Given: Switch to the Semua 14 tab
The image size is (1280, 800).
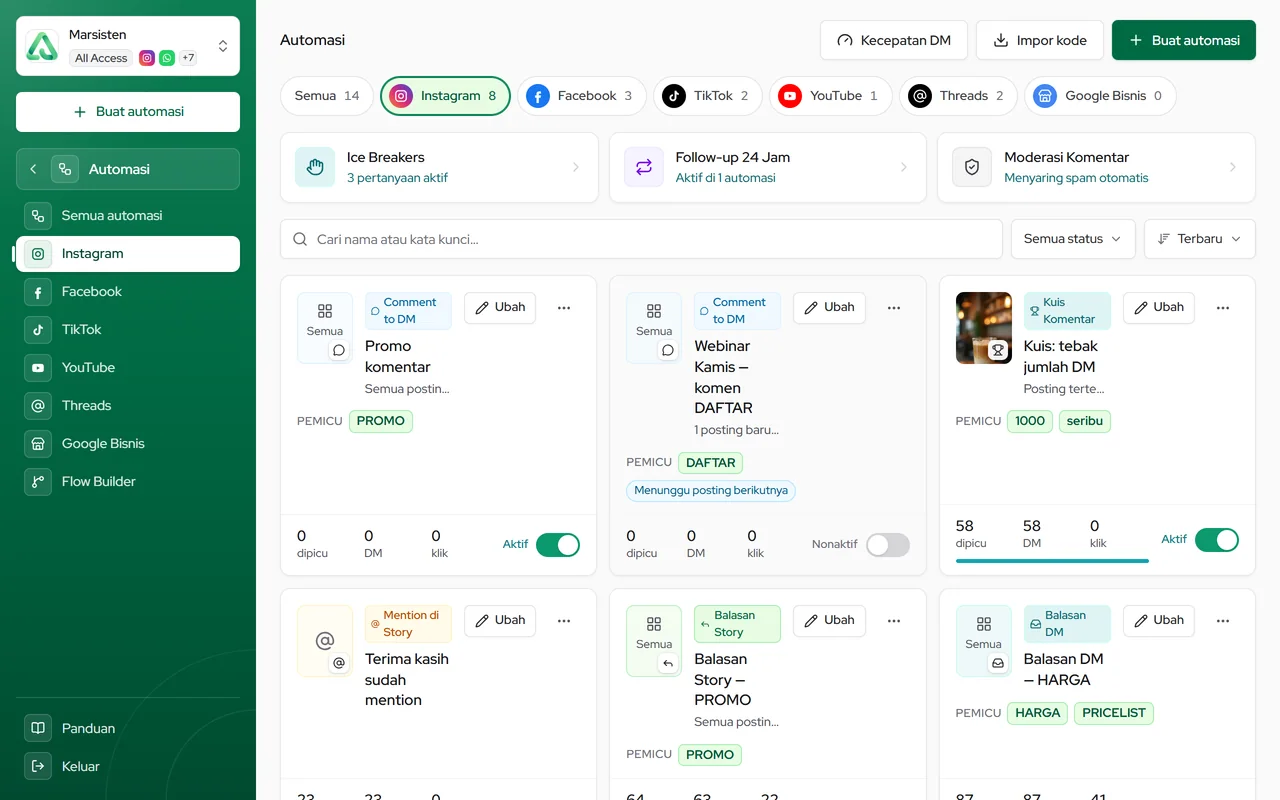Looking at the screenshot, I should (x=327, y=96).
